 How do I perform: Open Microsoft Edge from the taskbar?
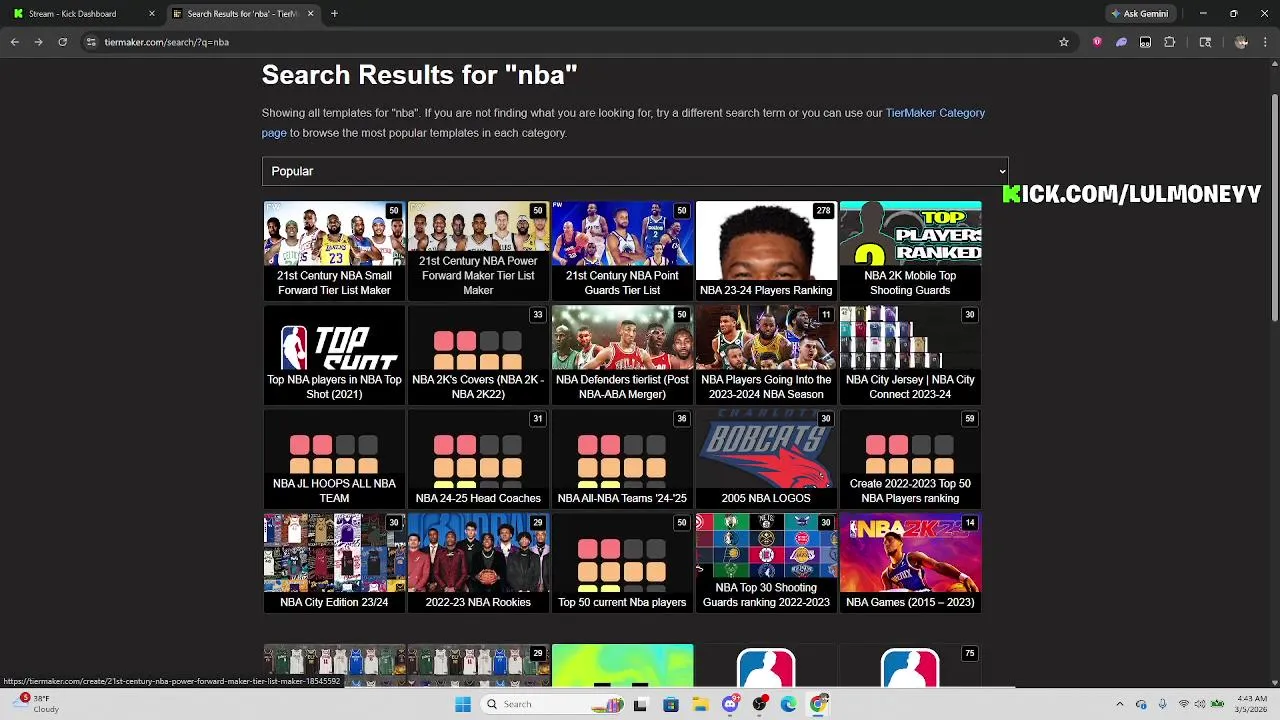(789, 704)
